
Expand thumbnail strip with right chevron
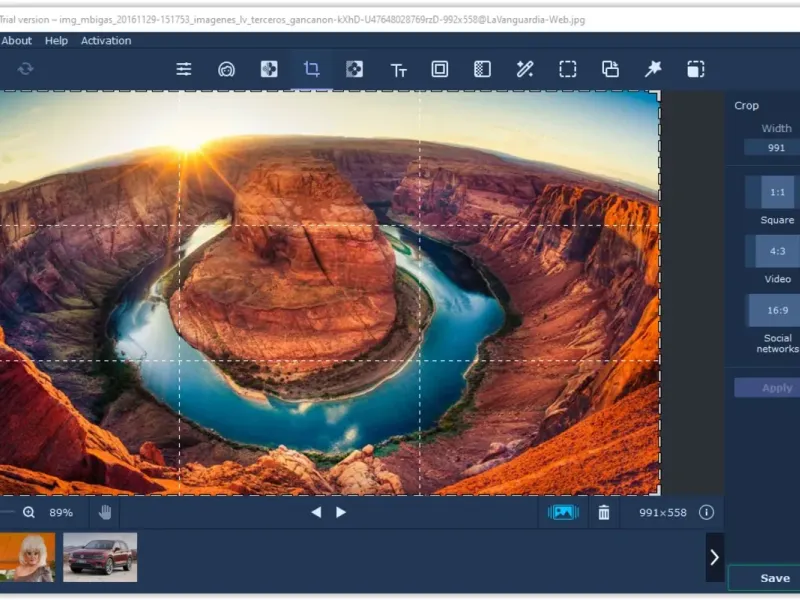pos(714,557)
